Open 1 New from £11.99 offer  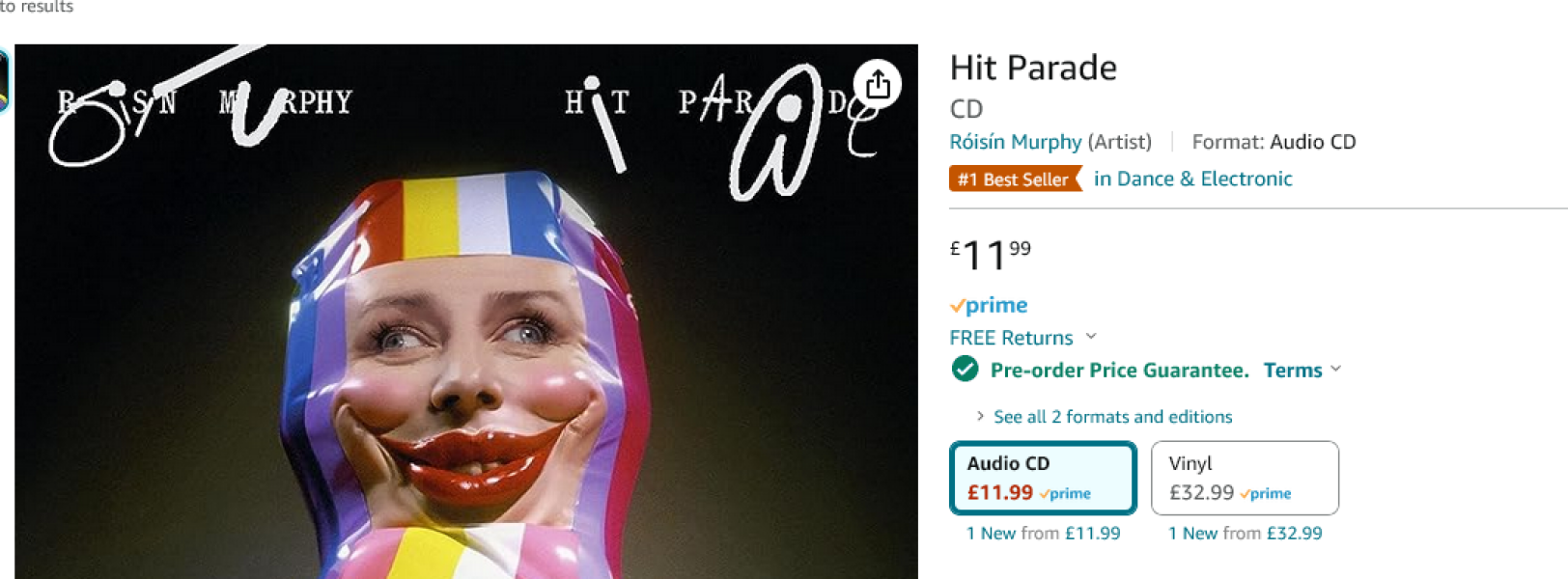click(1043, 533)
